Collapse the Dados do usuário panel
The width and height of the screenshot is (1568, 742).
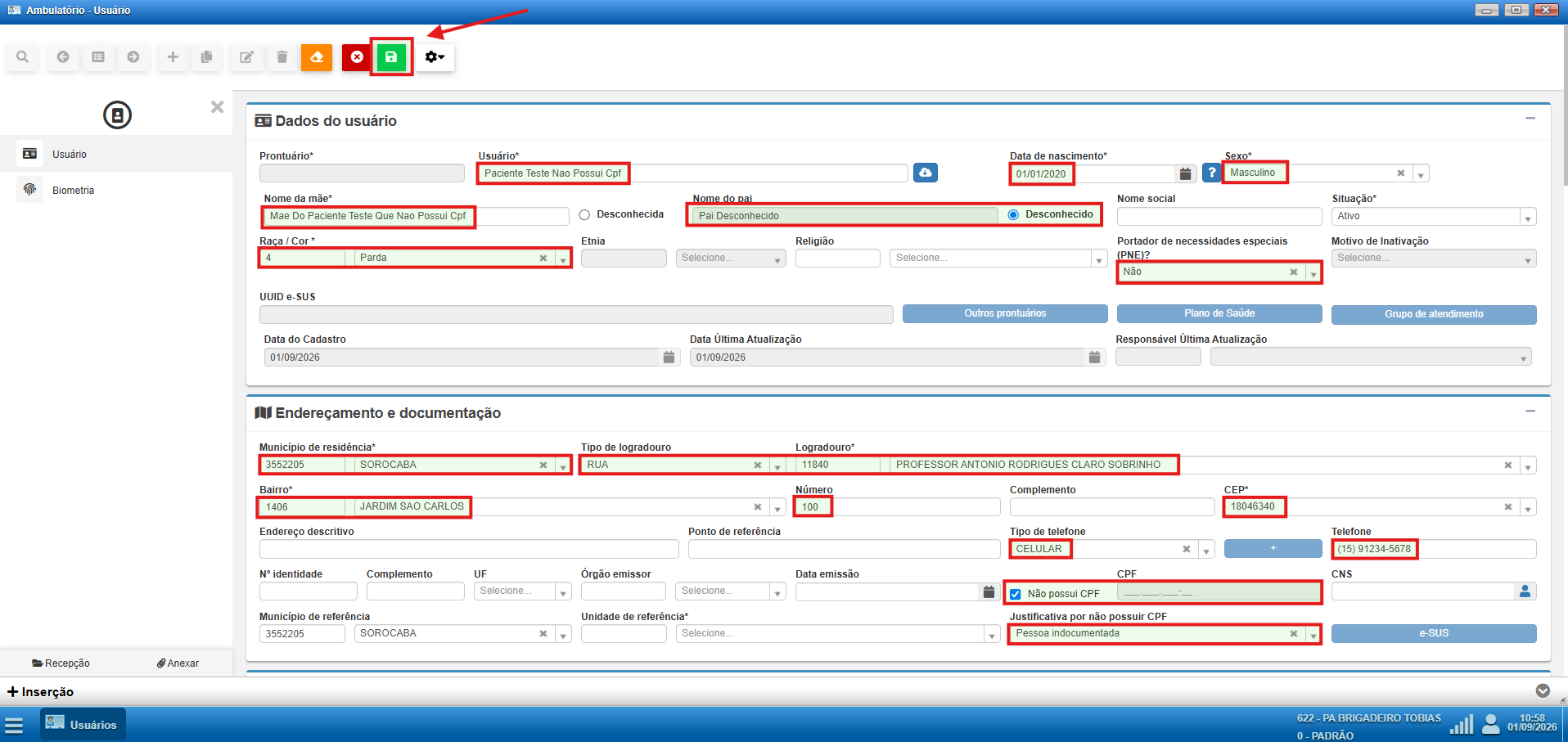(1530, 119)
